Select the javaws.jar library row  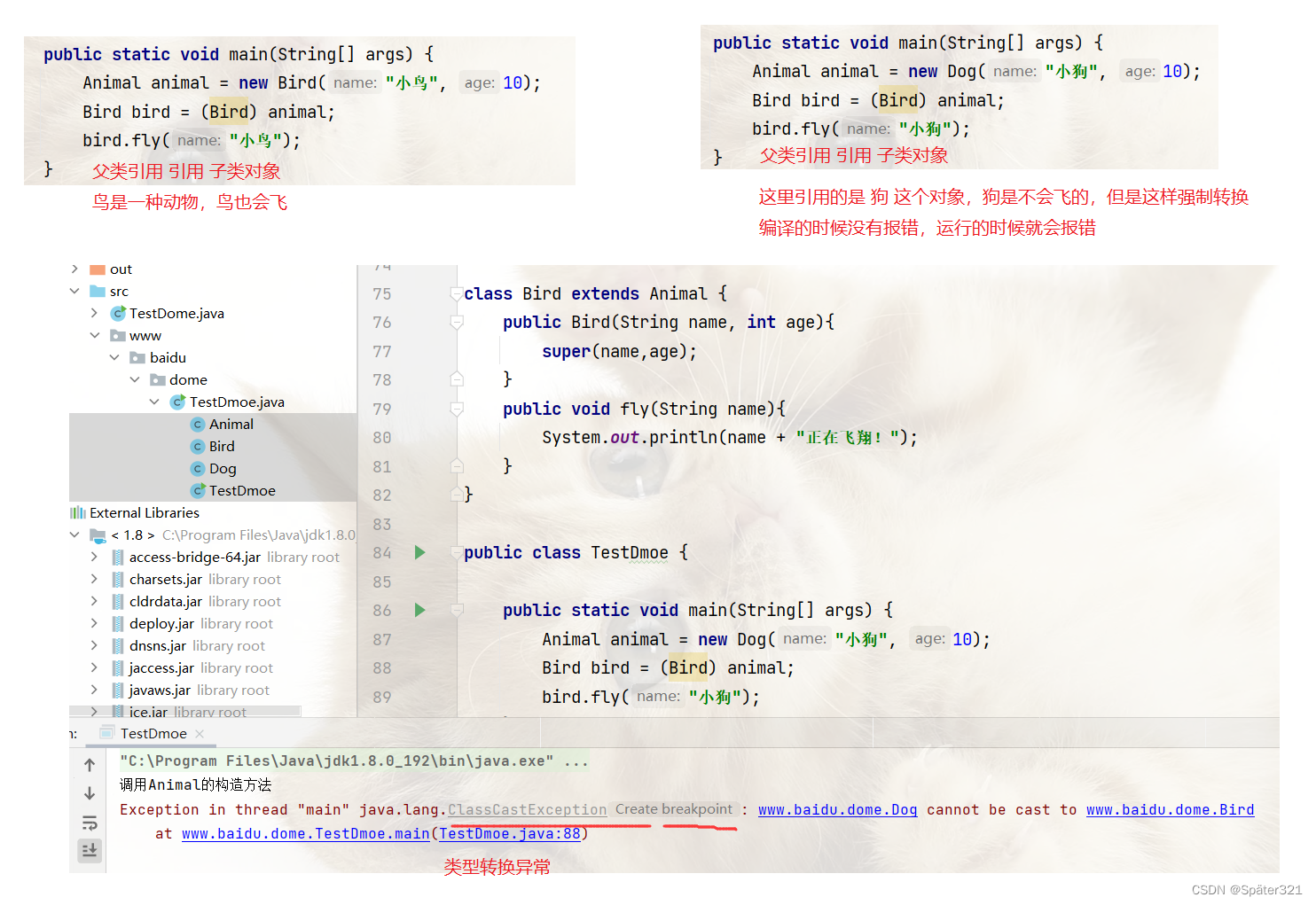(x=213, y=690)
